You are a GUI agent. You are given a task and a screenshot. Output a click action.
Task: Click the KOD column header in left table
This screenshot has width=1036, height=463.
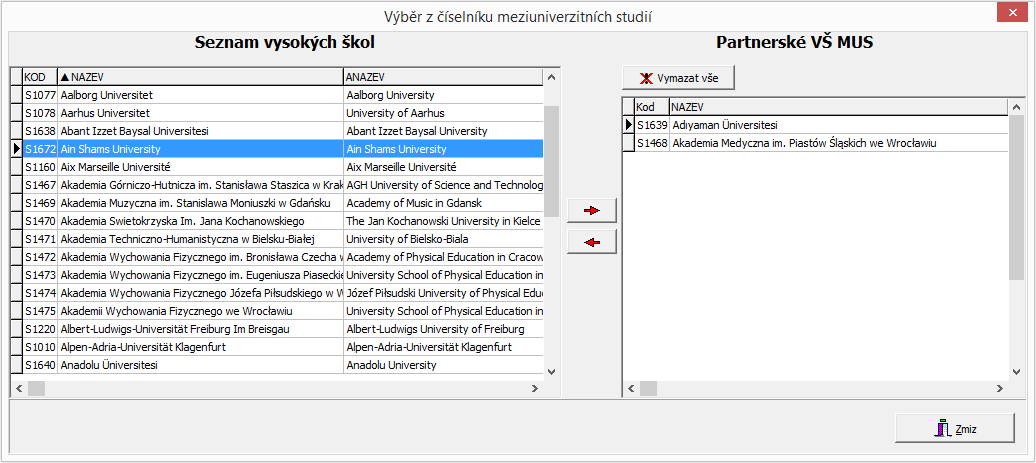[39, 77]
